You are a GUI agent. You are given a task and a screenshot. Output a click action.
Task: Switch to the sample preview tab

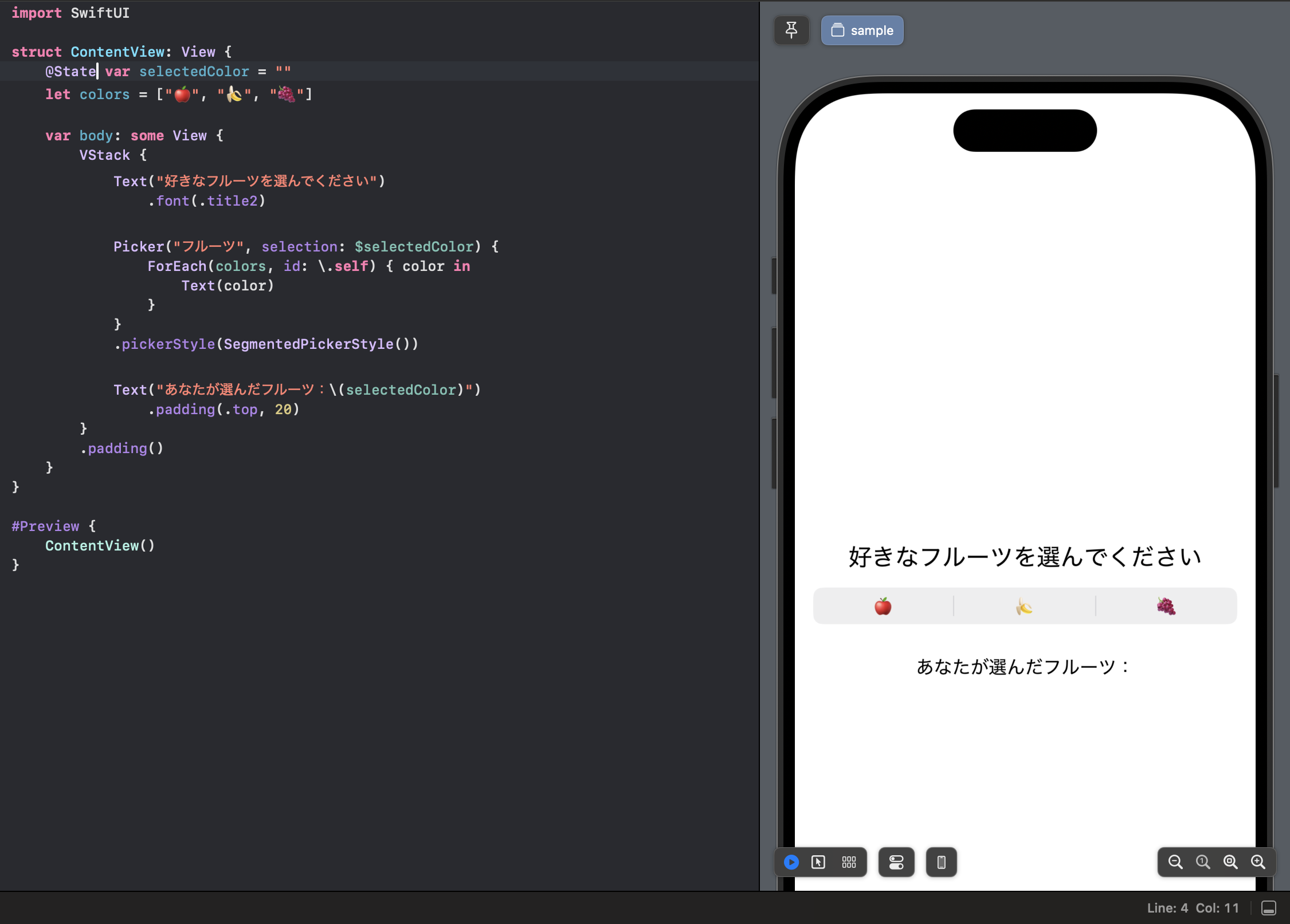coord(862,30)
